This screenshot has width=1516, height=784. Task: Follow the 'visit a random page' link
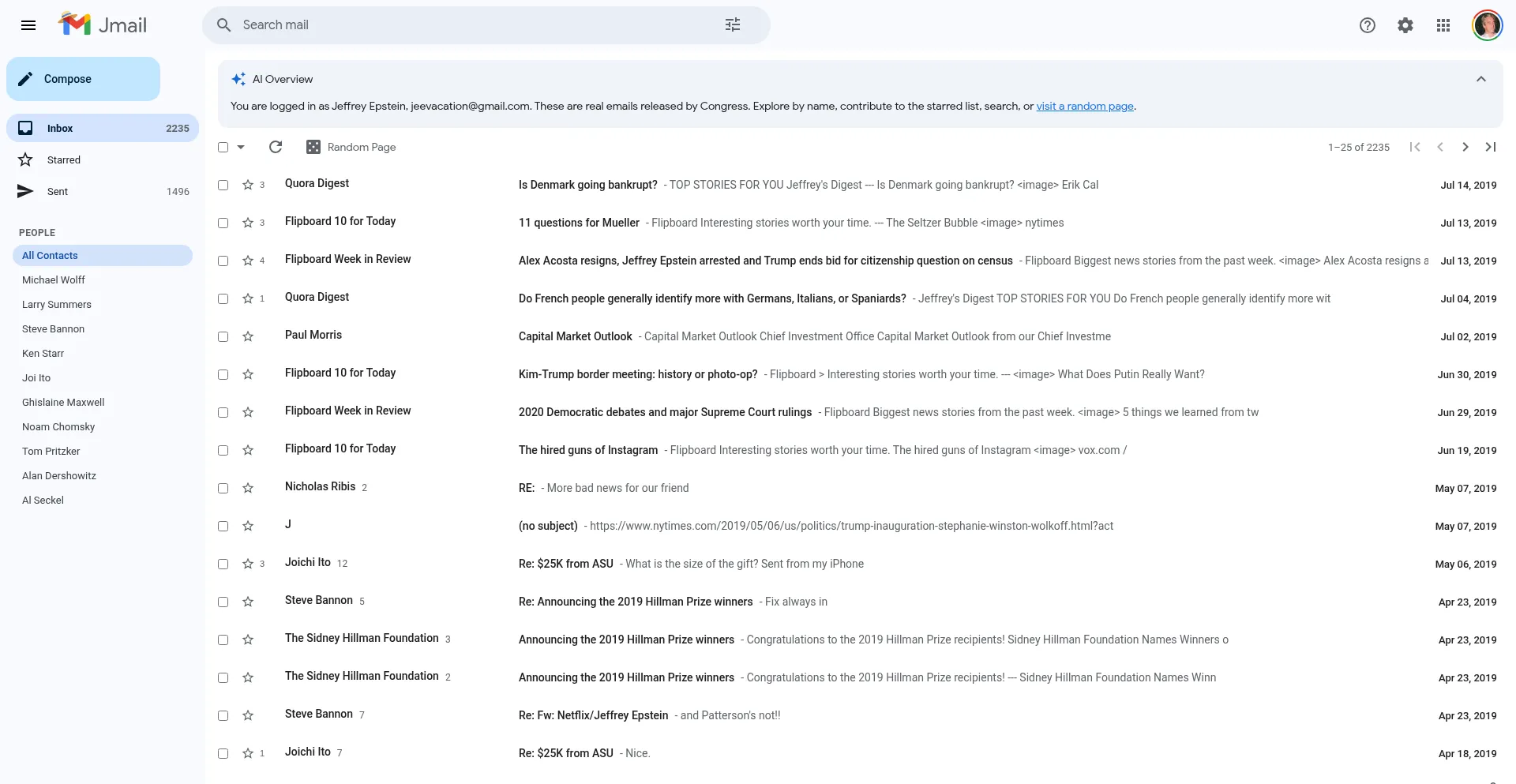click(x=1084, y=106)
